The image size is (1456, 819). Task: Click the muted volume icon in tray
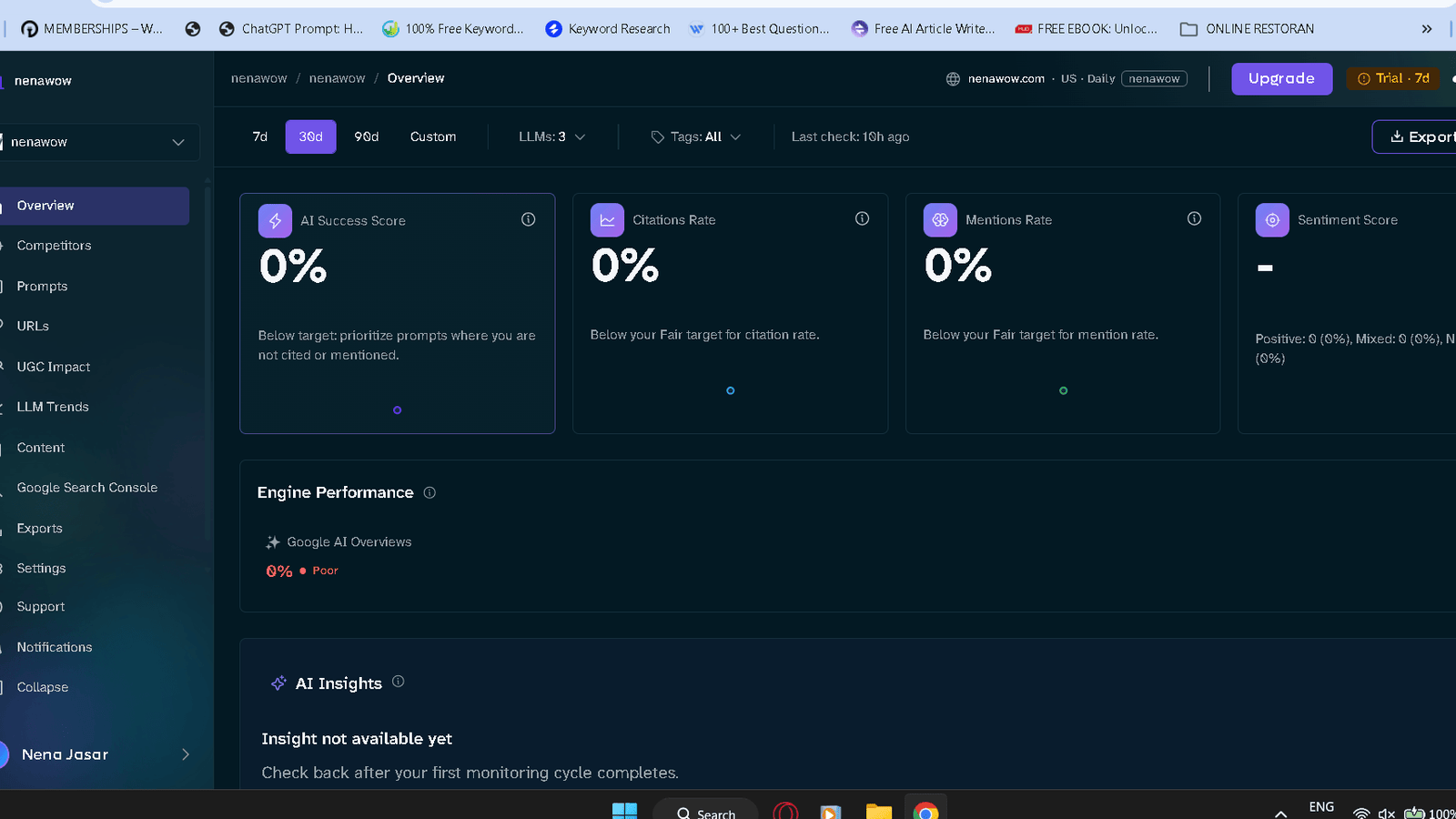1387,813
